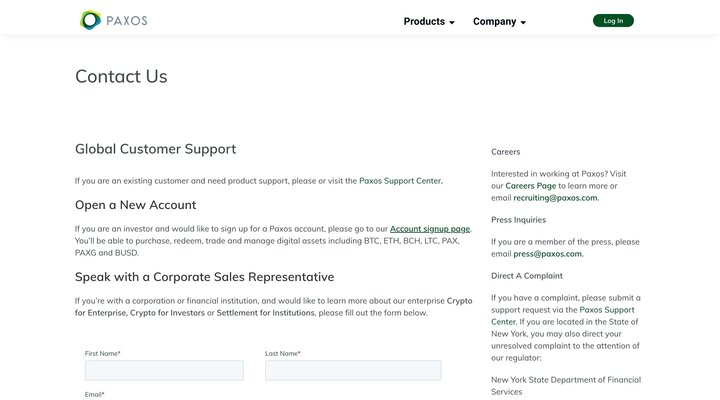The height and width of the screenshot is (400, 720).
Task: Open Paxos Support Center link under Global Customer Support
Action: [400, 181]
